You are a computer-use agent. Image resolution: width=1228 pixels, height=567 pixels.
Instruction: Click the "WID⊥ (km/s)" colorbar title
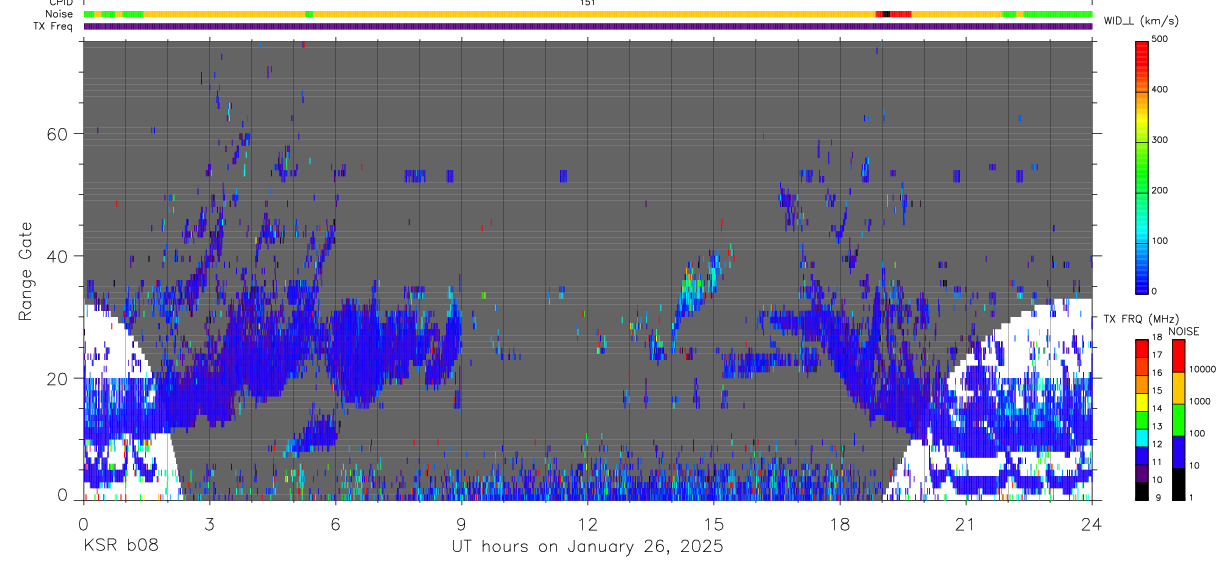coord(1141,21)
